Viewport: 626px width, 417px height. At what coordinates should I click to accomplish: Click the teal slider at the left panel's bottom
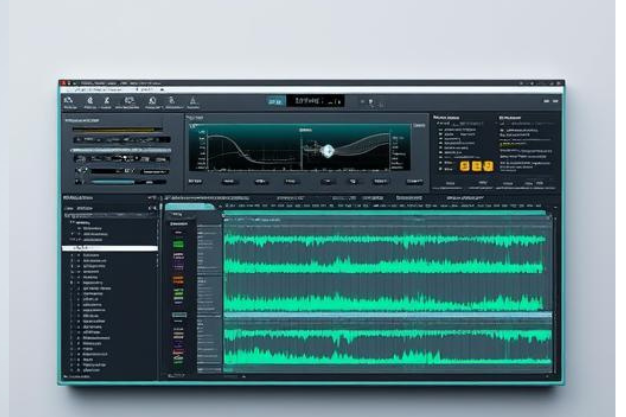pyautogui.click(x=113, y=182)
